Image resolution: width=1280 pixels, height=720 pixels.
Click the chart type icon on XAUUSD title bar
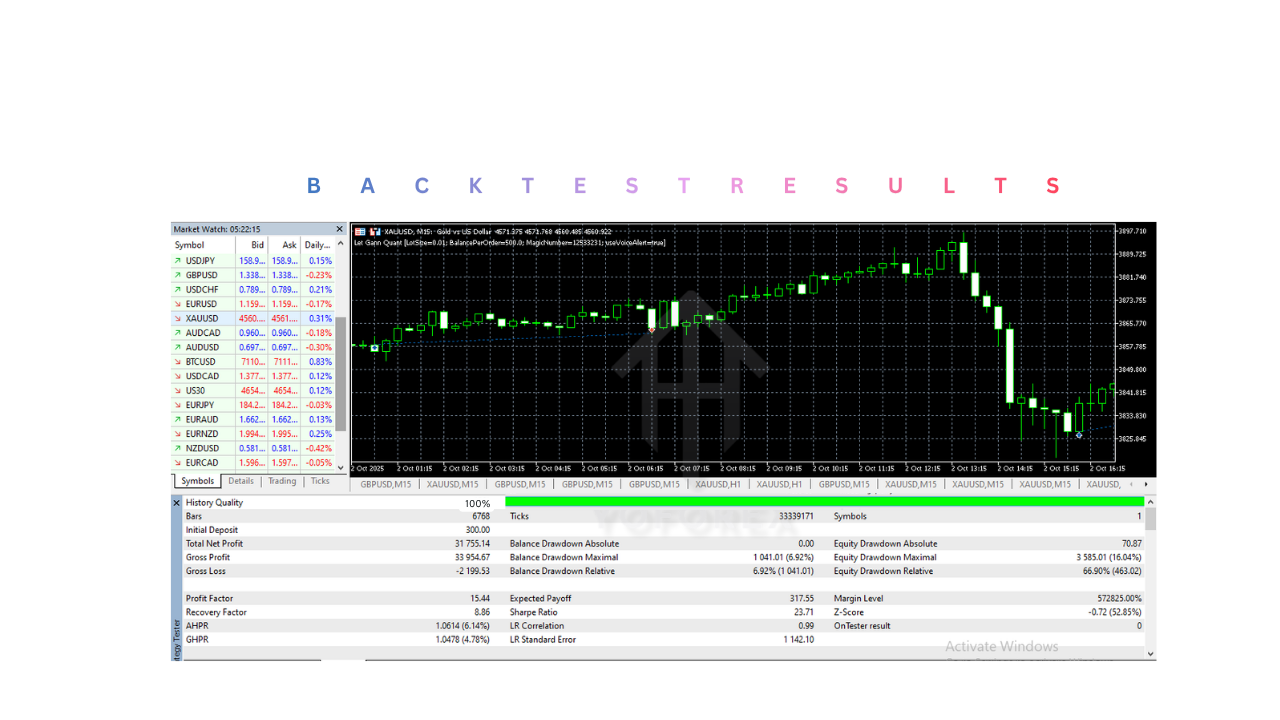coord(376,231)
